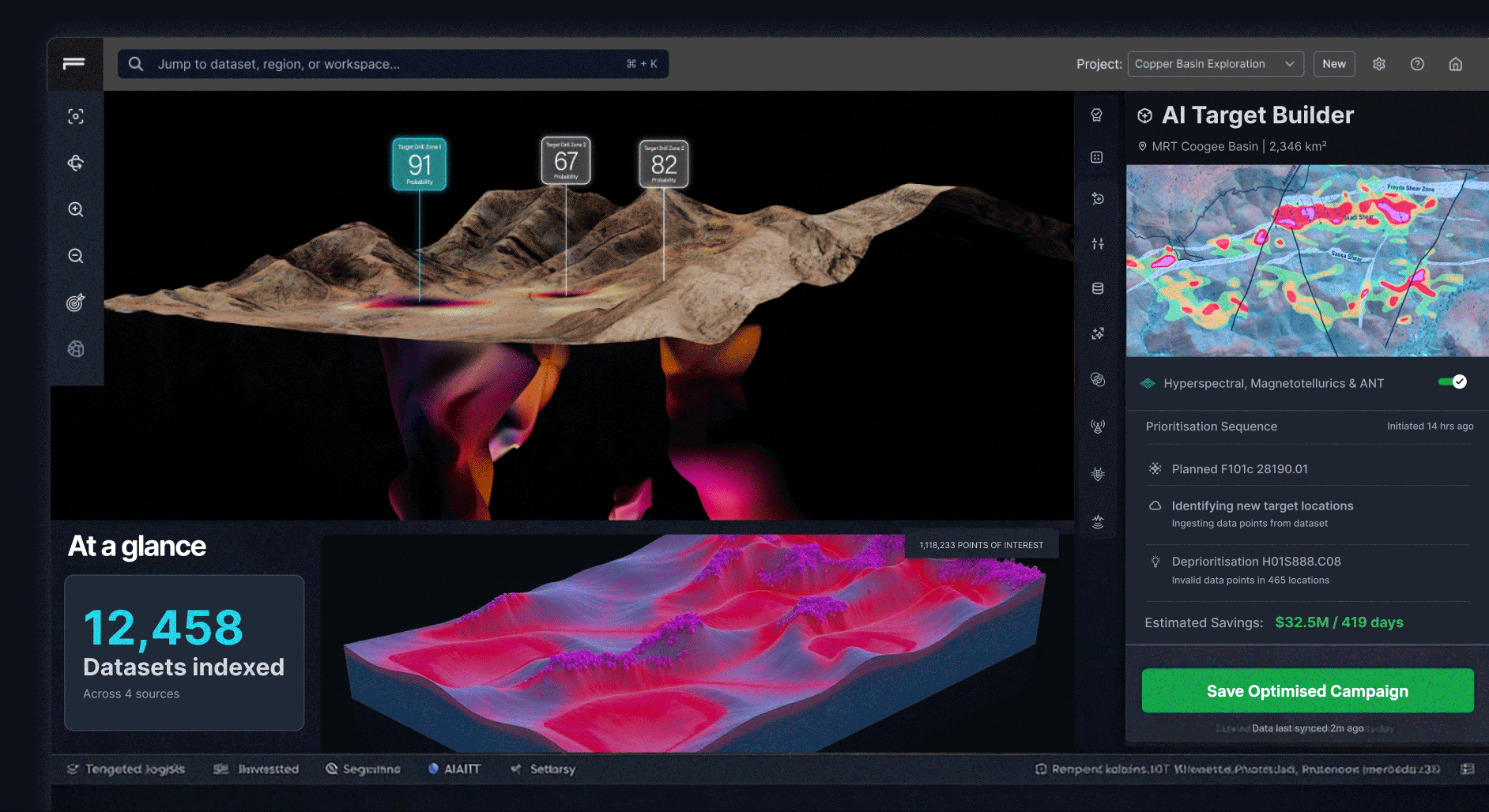Viewport: 1489px width, 812px height.
Task: Zoom in using the magnifier plus icon
Action: coord(76,209)
